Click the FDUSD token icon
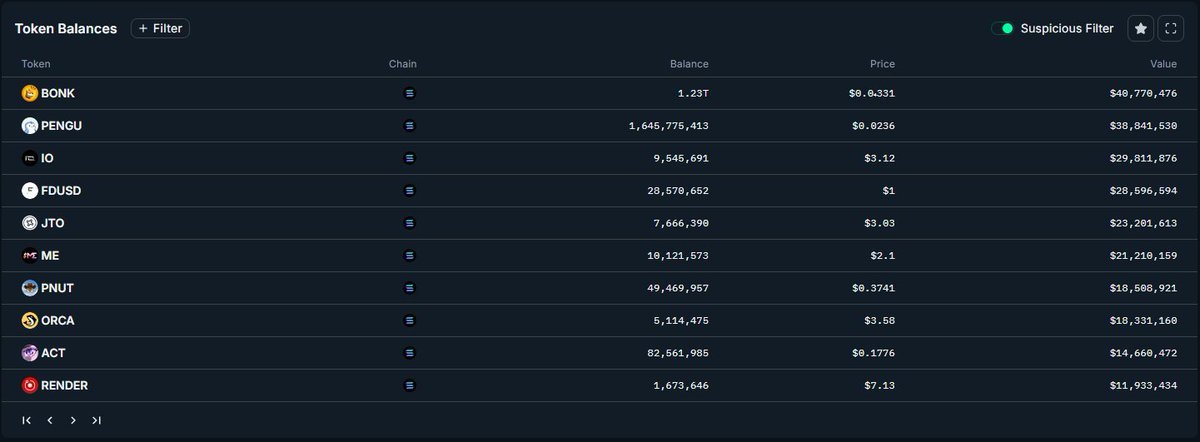 (x=30, y=190)
